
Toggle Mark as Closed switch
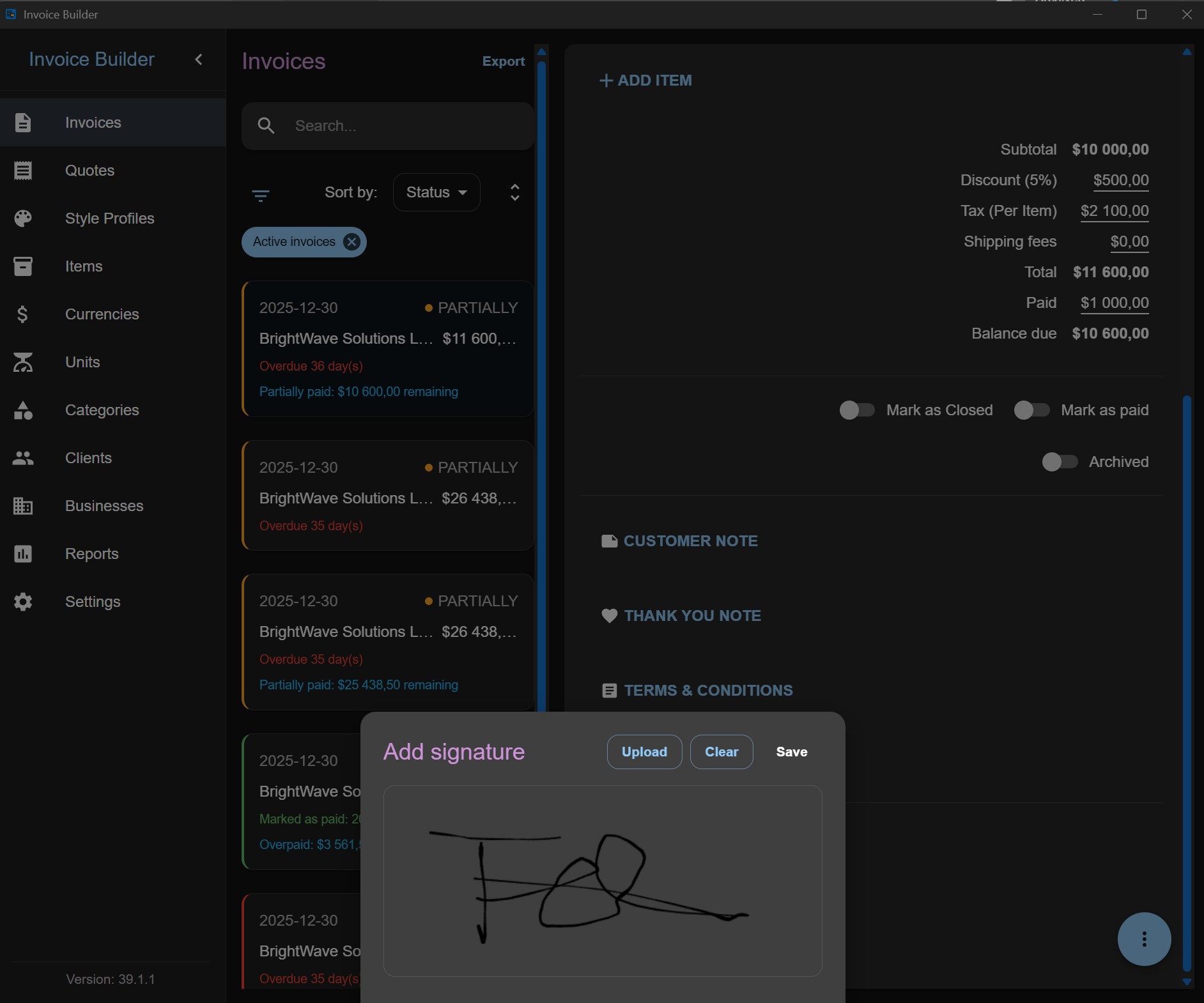click(x=856, y=410)
